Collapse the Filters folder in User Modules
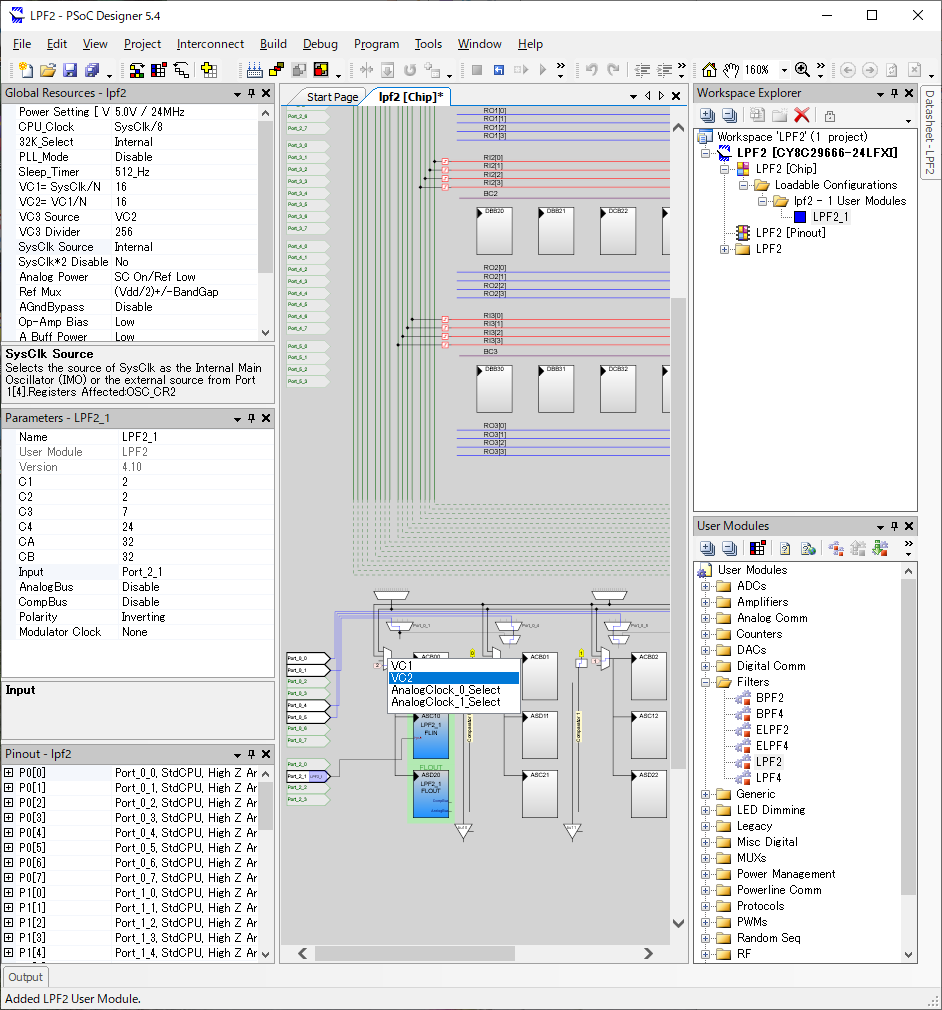The height and width of the screenshot is (1010, 942). [706, 682]
